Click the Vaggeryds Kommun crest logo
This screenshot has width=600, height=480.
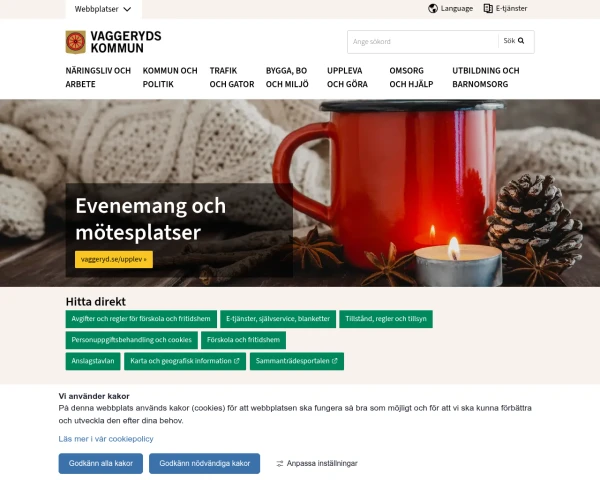(75, 42)
